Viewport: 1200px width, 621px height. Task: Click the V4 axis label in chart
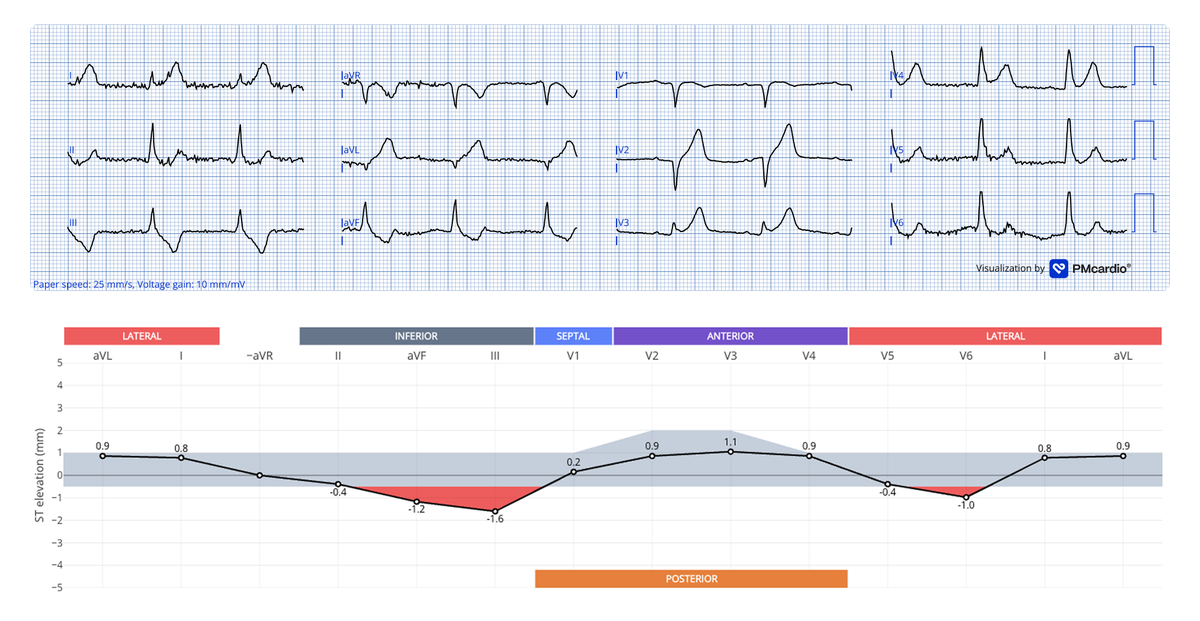pyautogui.click(x=809, y=355)
